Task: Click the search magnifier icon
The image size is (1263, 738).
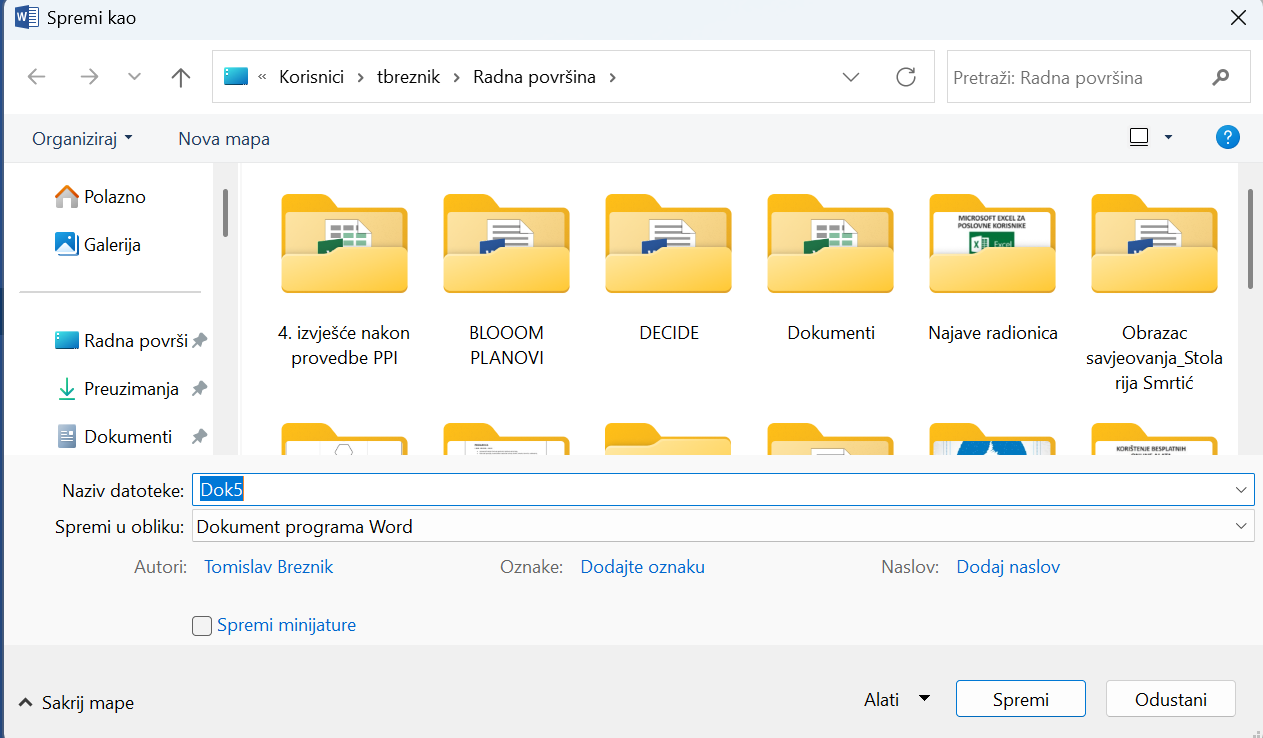Action: click(1220, 77)
